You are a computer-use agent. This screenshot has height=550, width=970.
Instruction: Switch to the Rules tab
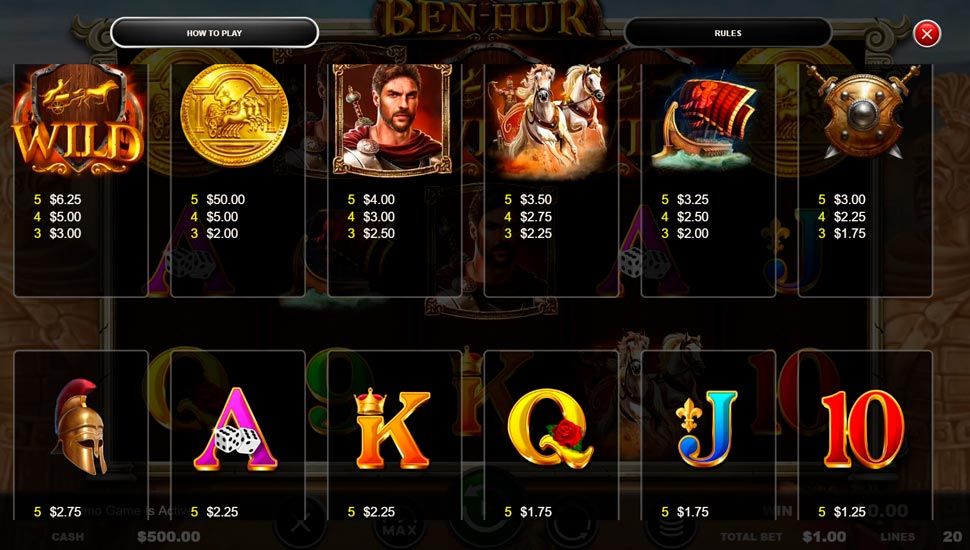click(x=728, y=33)
